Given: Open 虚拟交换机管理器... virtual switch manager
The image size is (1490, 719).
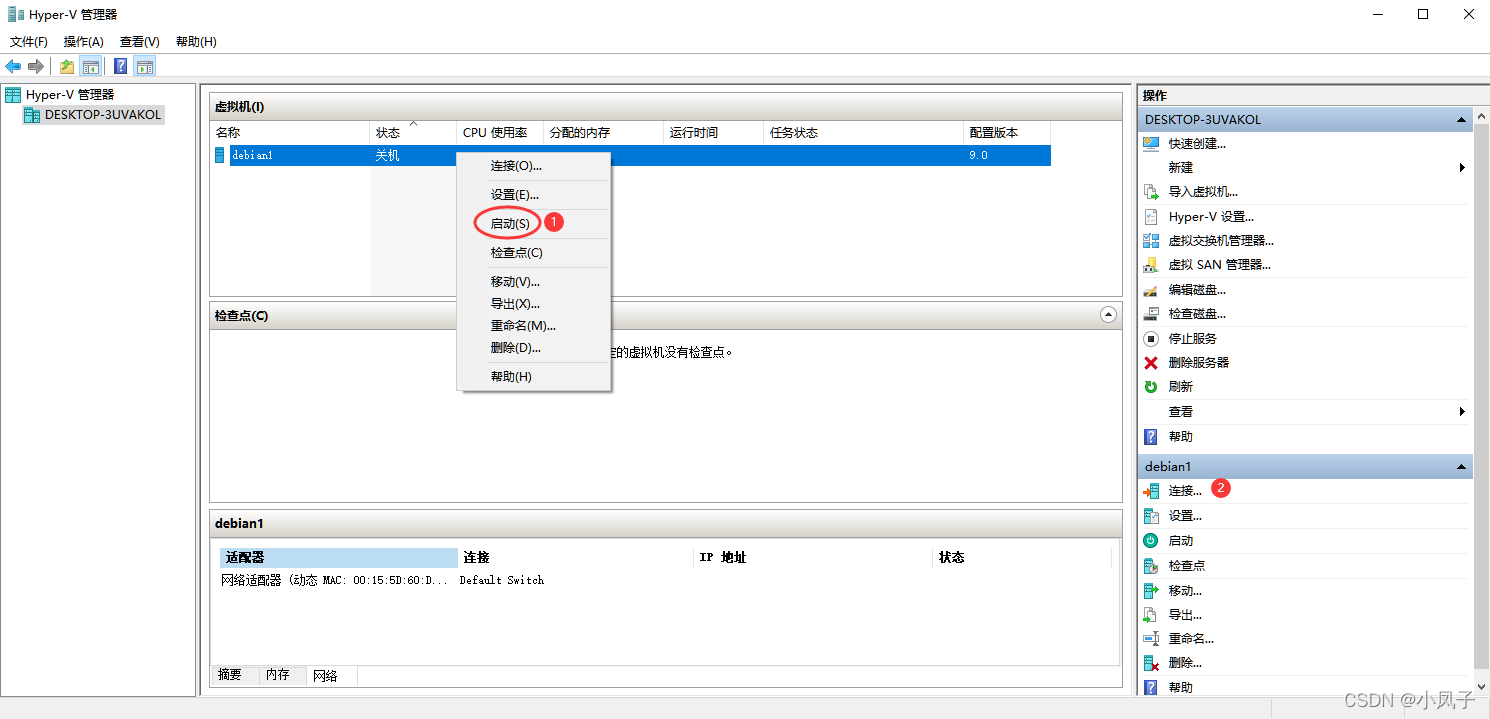Looking at the screenshot, I should tap(1221, 241).
